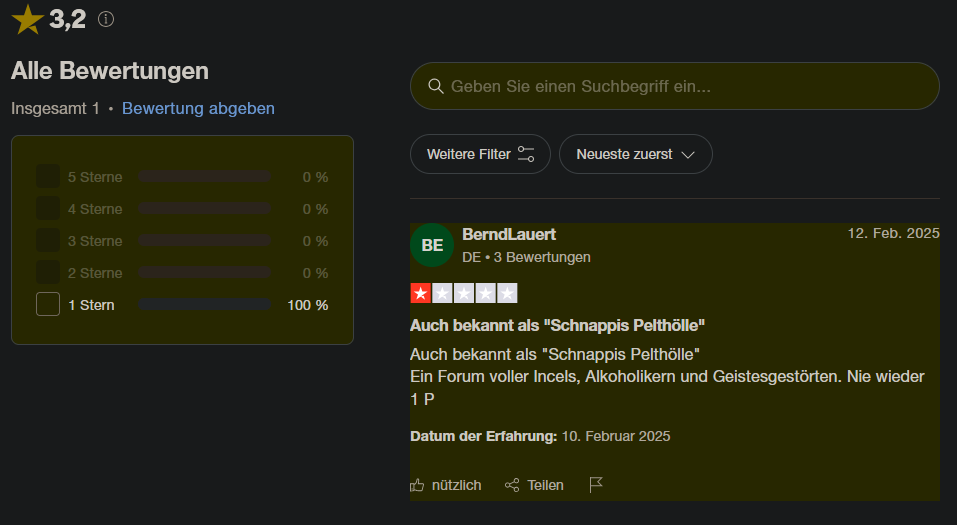Click the Insgesamt 1 text
This screenshot has height=525, width=957.
coord(55,109)
